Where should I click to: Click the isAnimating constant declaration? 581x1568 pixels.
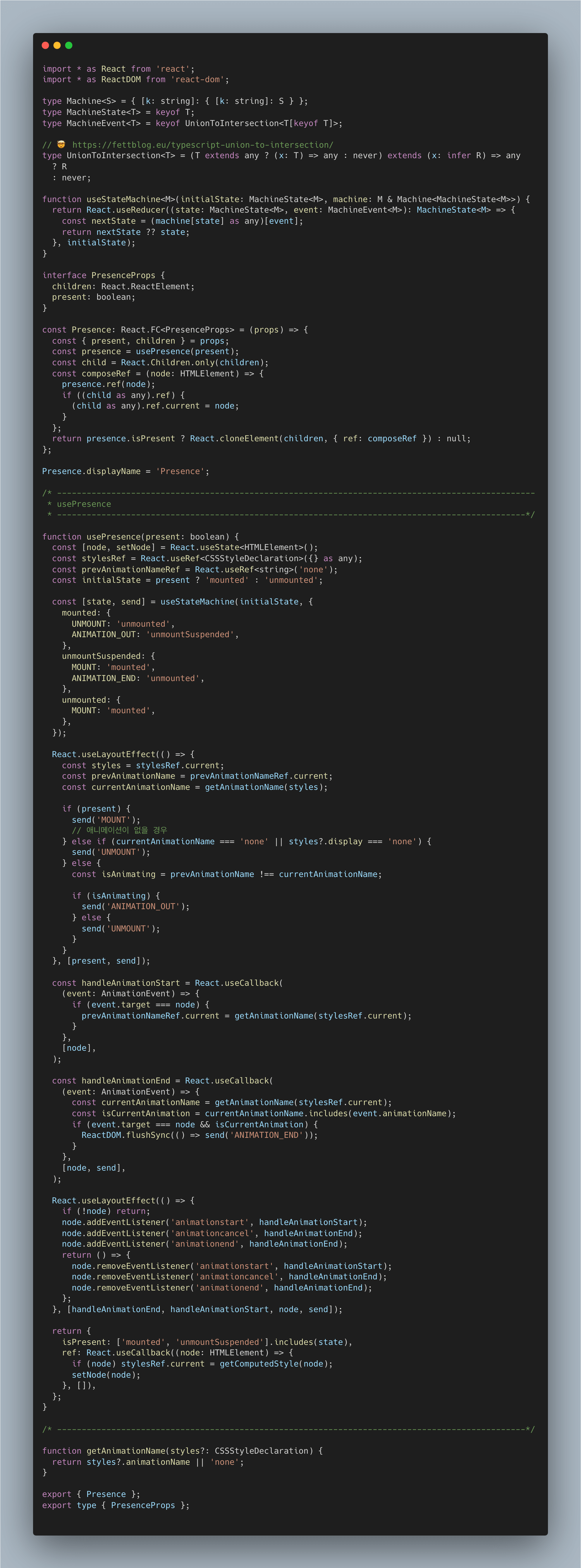click(128, 874)
